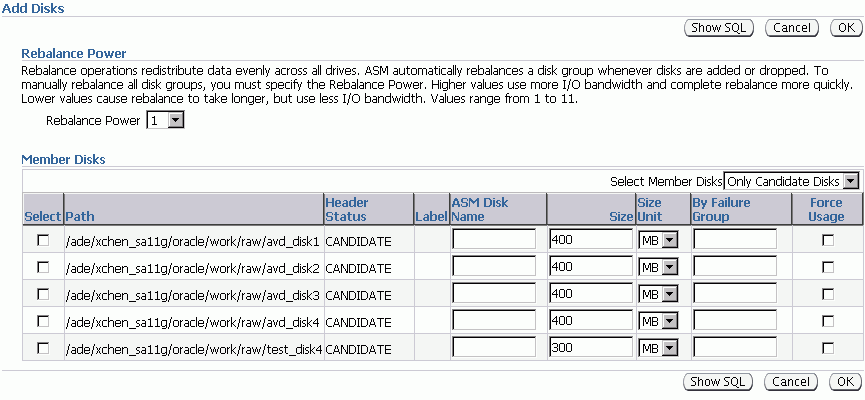Open Size Unit dropdown for avd_disk2
The image size is (865, 400).
tap(658, 267)
